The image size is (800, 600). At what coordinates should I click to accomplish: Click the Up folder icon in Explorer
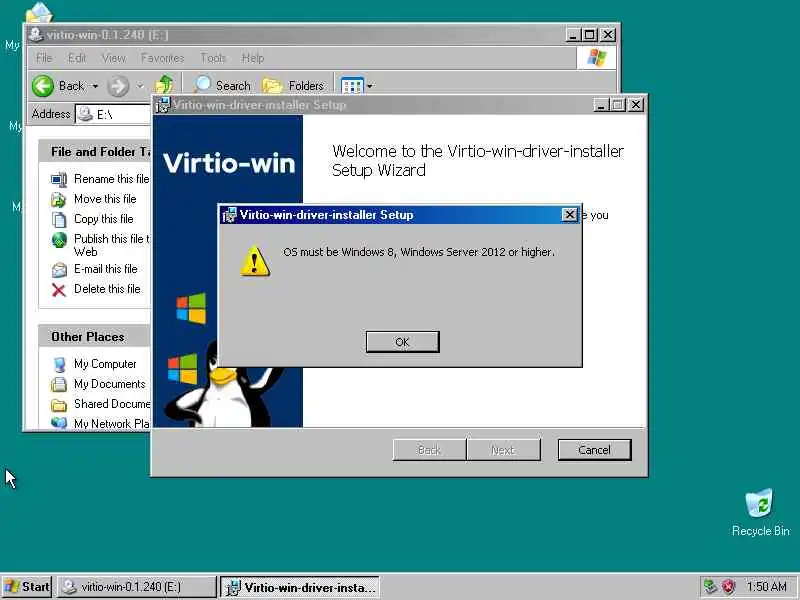(x=164, y=85)
